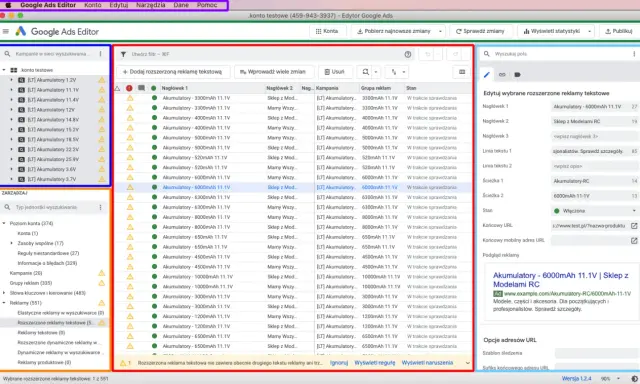This screenshot has width=640, height=384.
Task: Collapse Poziom konta (374) node
Action: (4, 223)
